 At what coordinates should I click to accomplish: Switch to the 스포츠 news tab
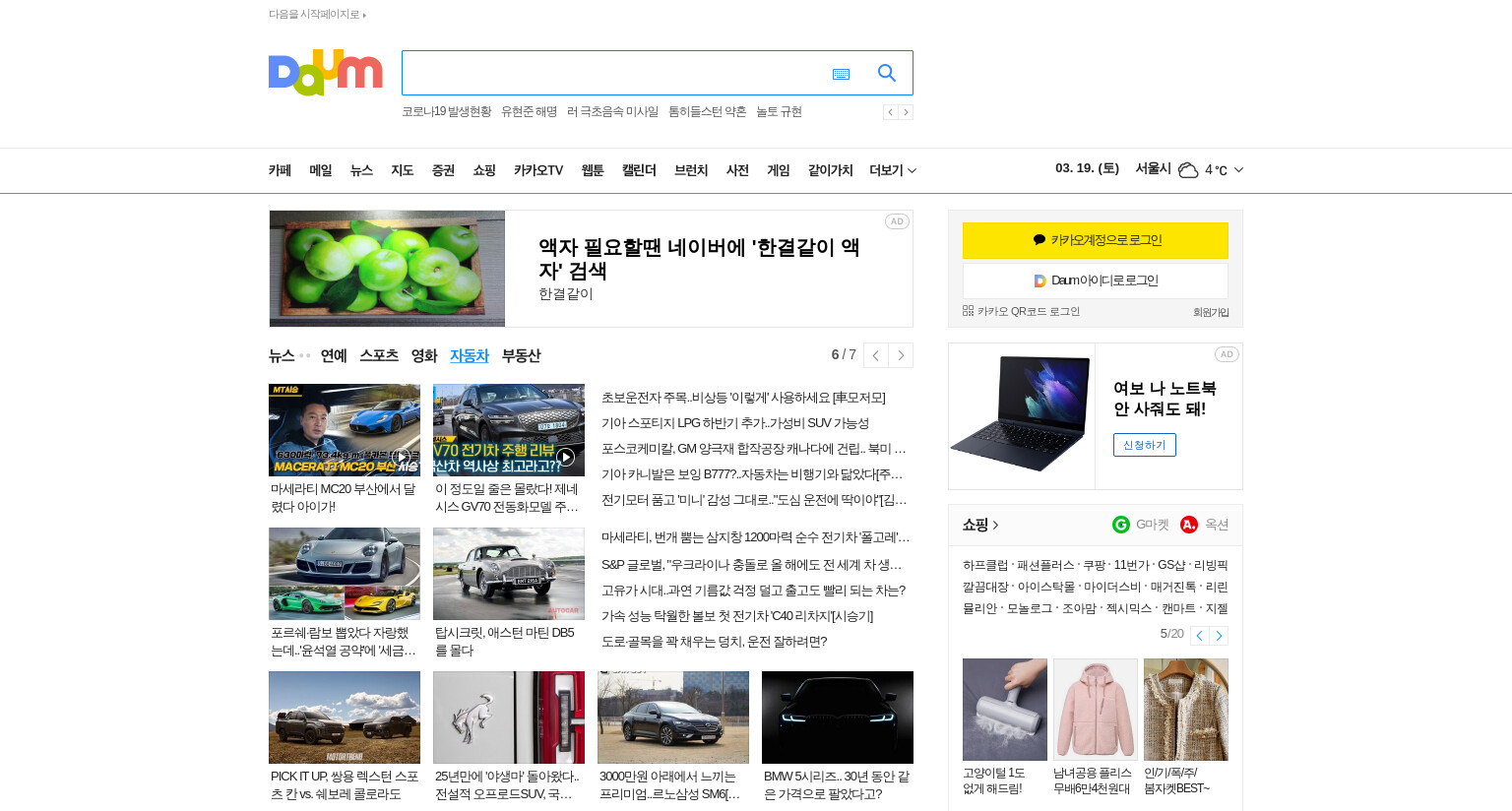[x=379, y=355]
